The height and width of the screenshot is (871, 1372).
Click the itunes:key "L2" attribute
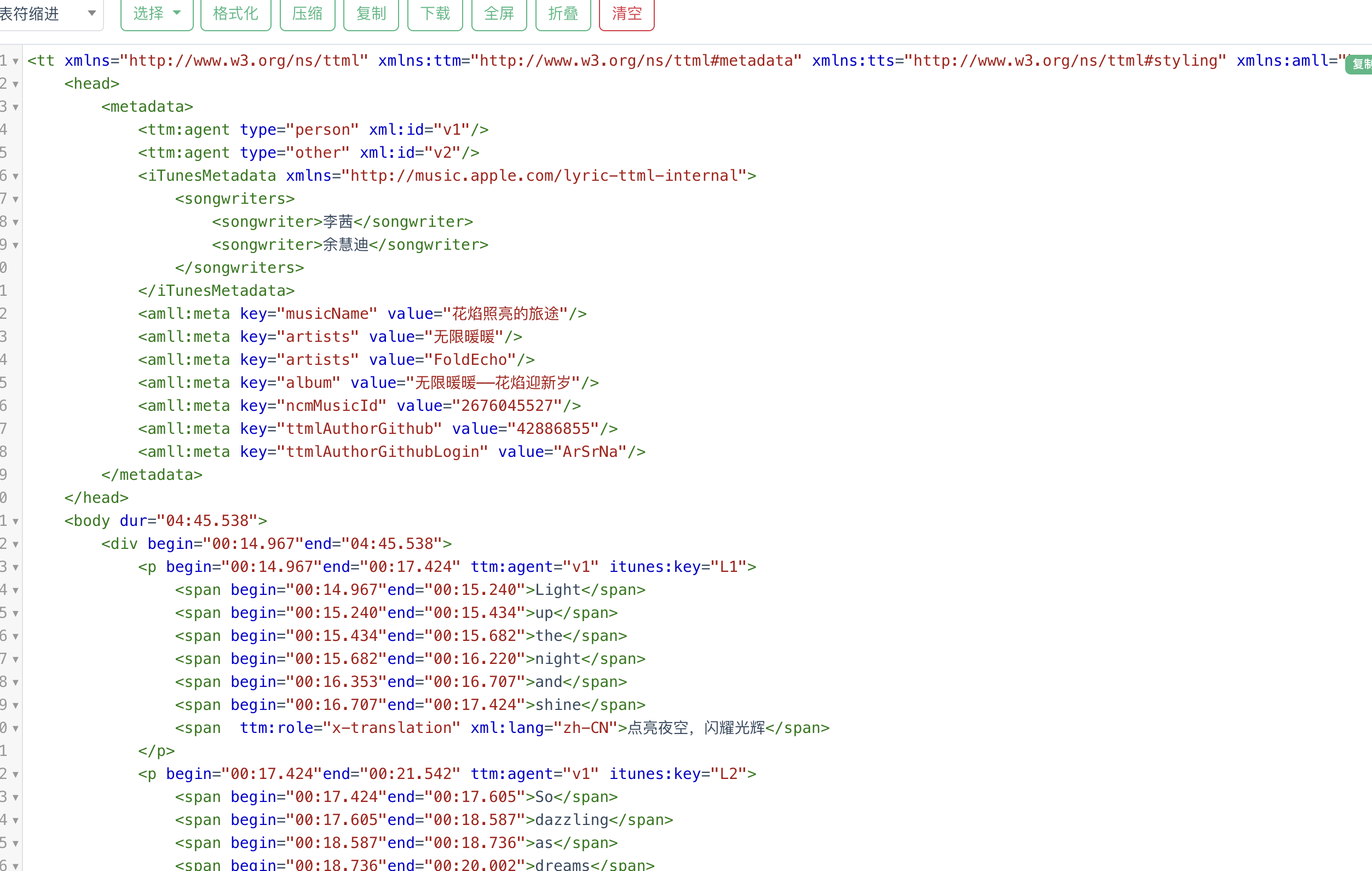(678, 774)
